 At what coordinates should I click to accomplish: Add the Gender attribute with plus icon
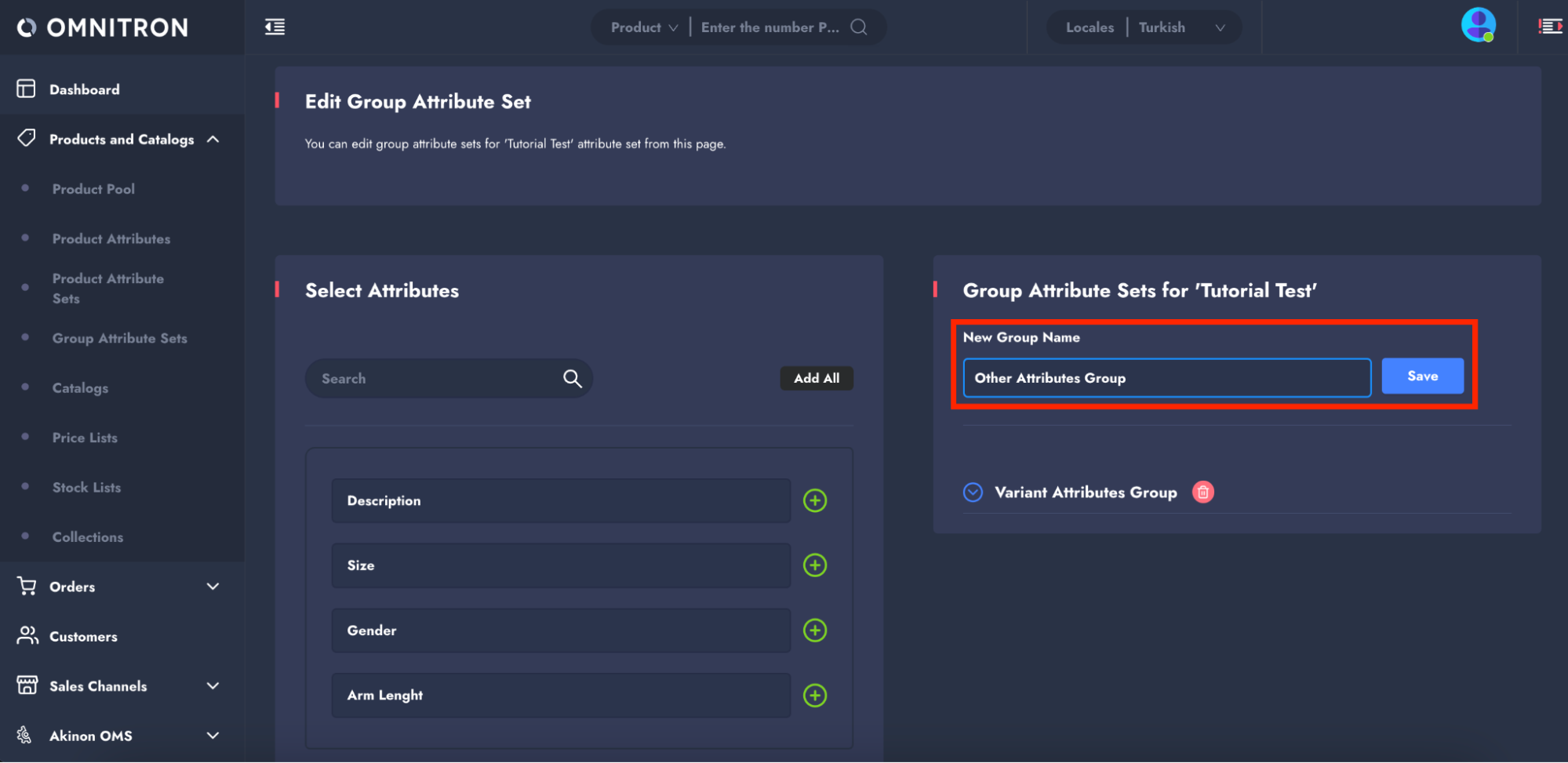coord(815,630)
